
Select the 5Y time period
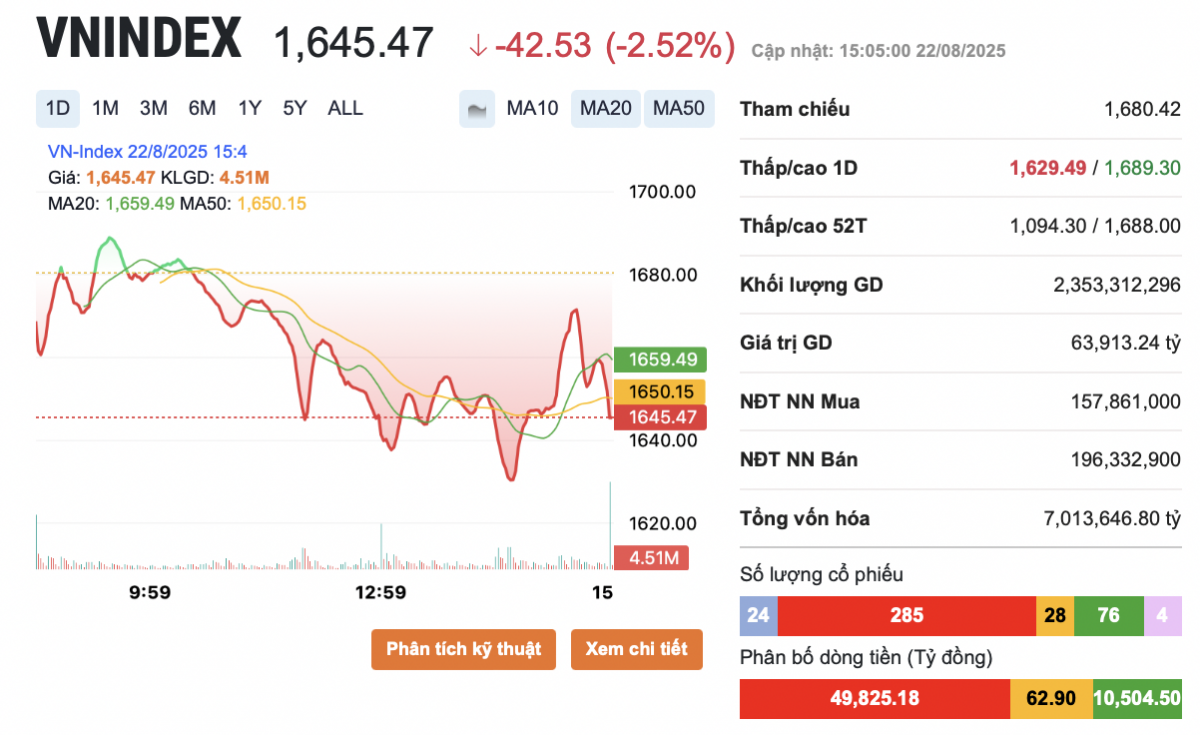[295, 109]
